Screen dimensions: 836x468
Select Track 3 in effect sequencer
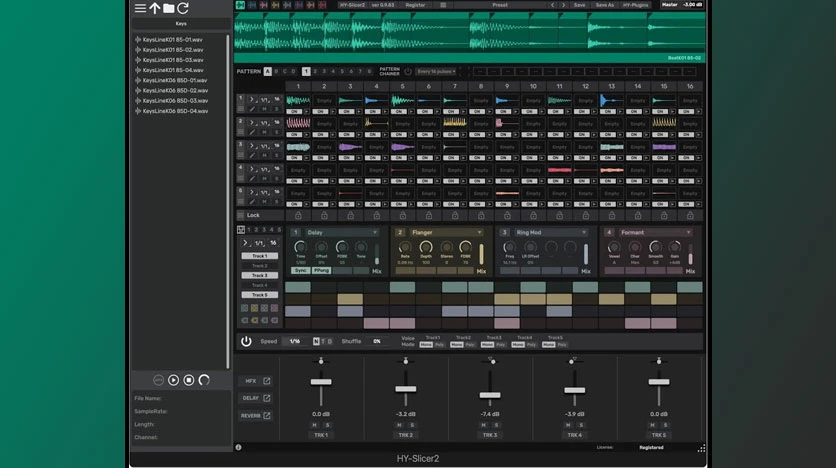pyautogui.click(x=260, y=275)
